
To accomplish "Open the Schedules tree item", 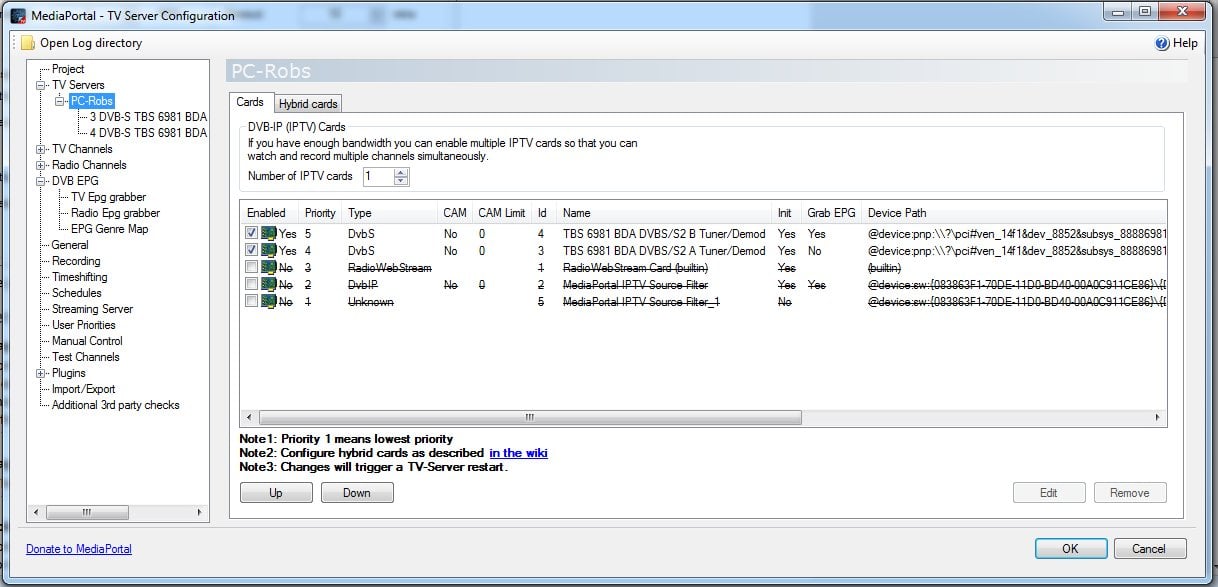I will [x=77, y=293].
